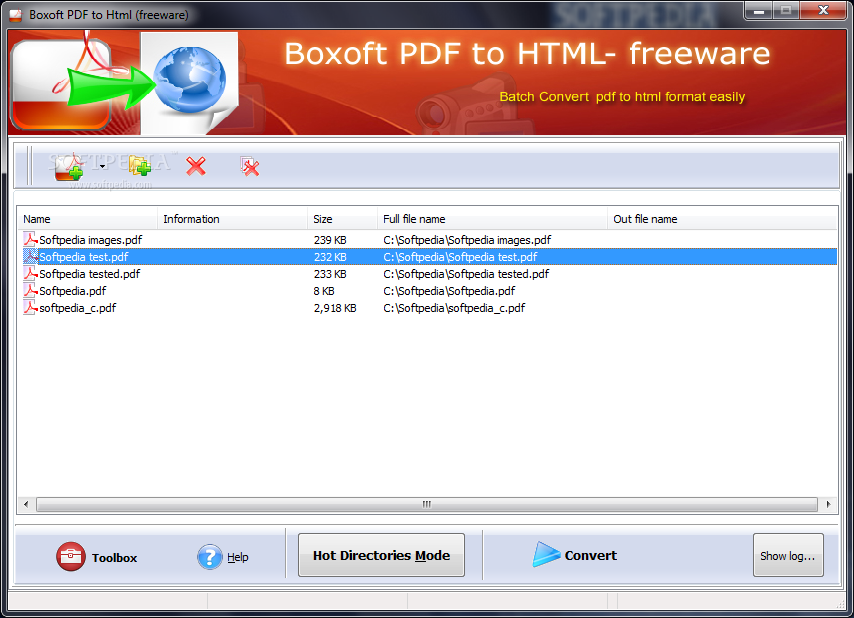Click the 239 KB size cell
854x618 pixels.
[330, 240]
